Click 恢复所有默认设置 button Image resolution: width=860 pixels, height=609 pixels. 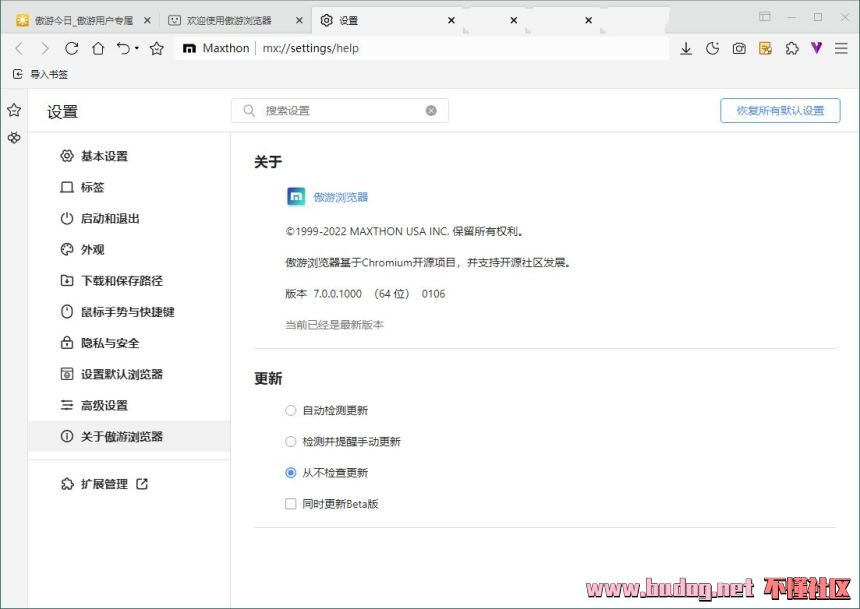tap(780, 111)
